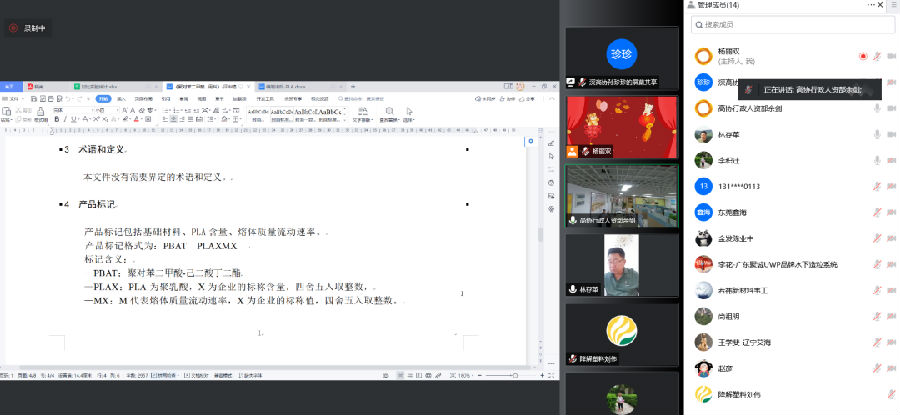Click the Bold icon in WPS ribbon
The width and height of the screenshot is (900, 415).
[x=57, y=119]
